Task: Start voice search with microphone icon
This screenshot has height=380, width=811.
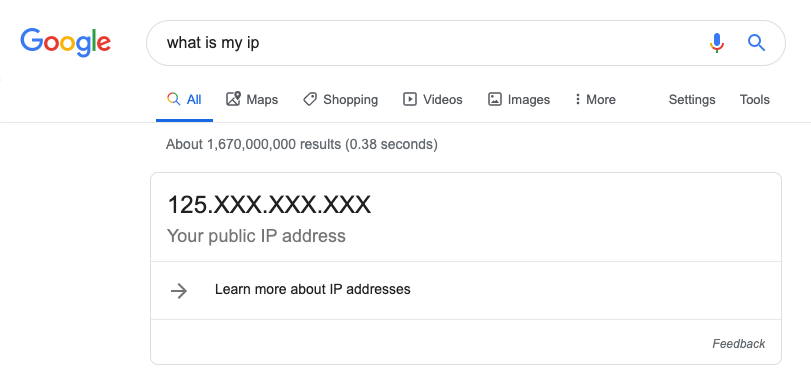Action: pyautogui.click(x=716, y=43)
